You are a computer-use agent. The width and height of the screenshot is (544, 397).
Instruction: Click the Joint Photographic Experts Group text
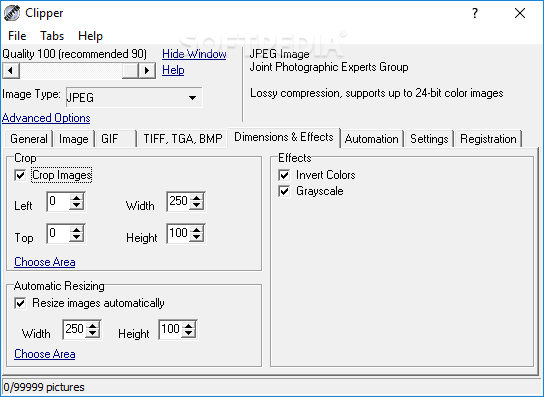(329, 67)
